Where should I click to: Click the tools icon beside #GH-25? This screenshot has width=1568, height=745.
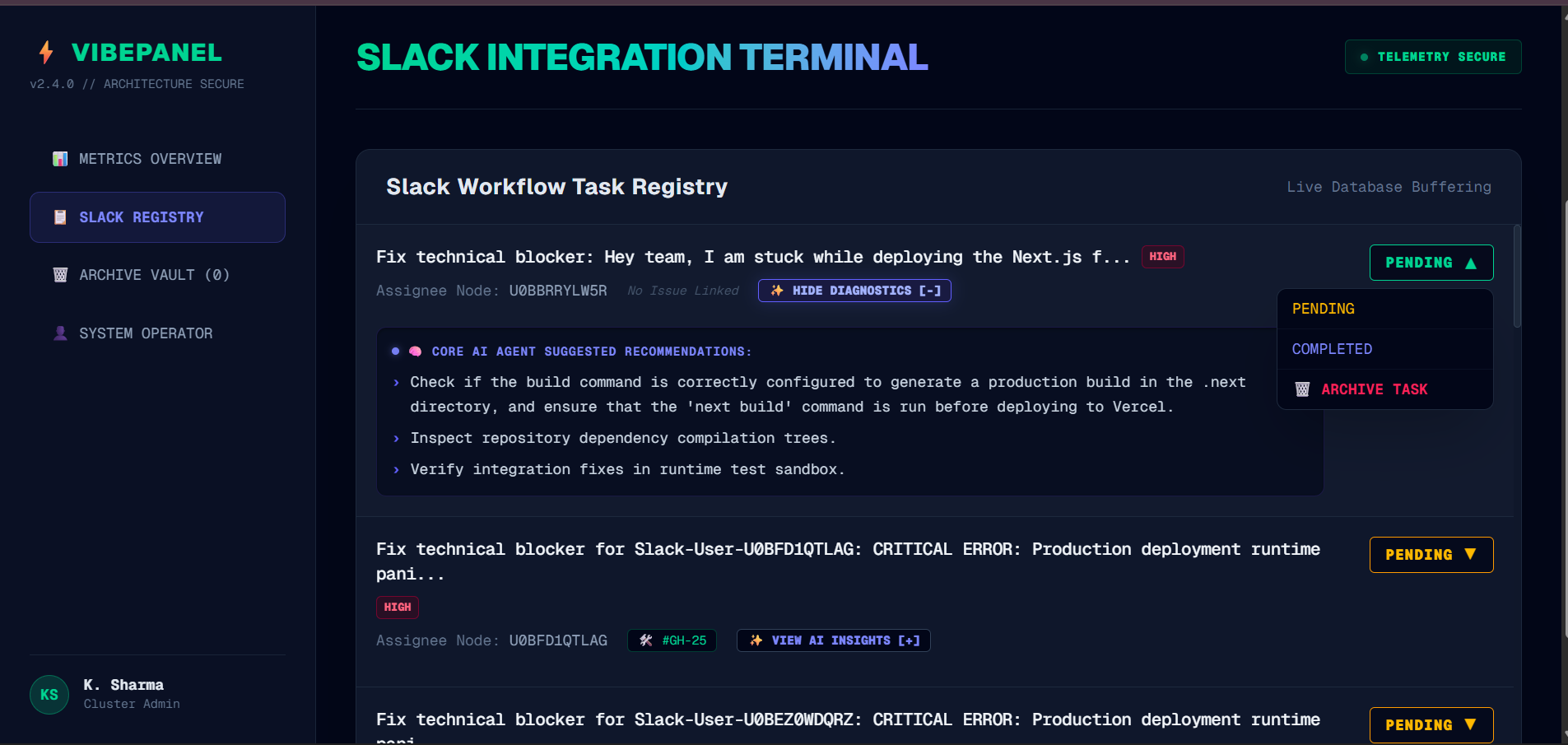pos(646,640)
